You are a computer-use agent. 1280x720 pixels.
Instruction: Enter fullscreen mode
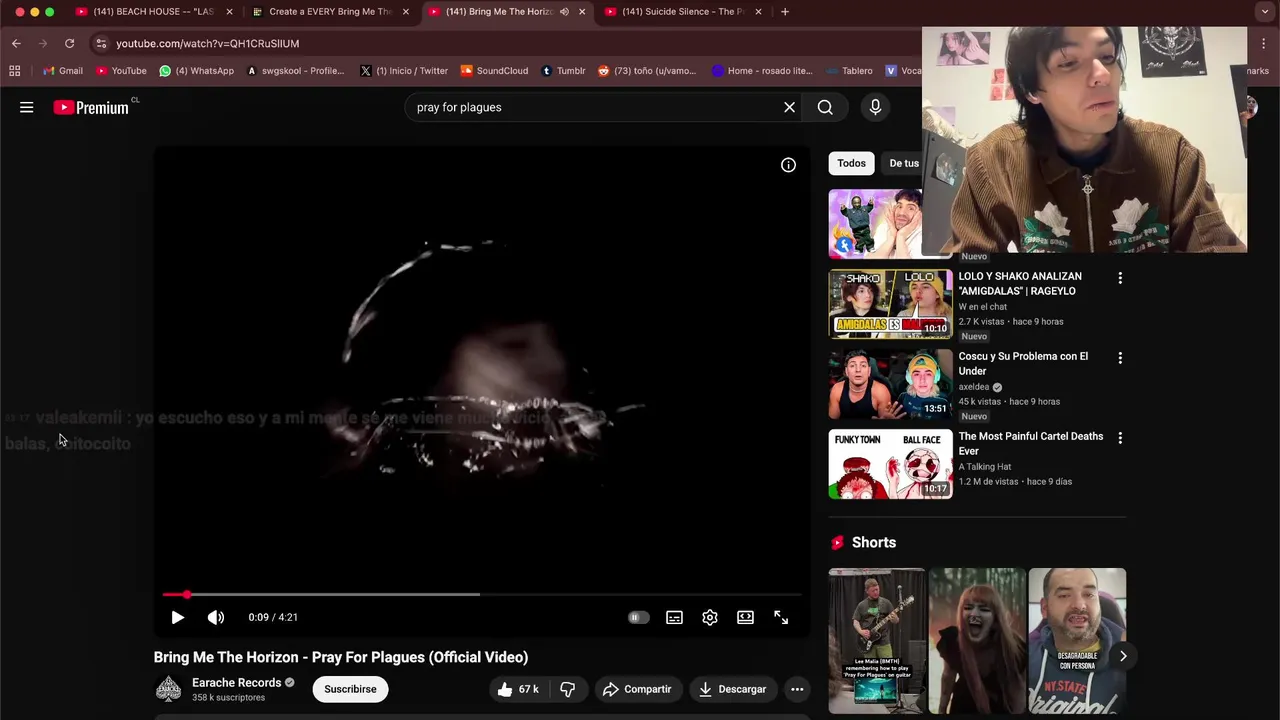(x=781, y=617)
